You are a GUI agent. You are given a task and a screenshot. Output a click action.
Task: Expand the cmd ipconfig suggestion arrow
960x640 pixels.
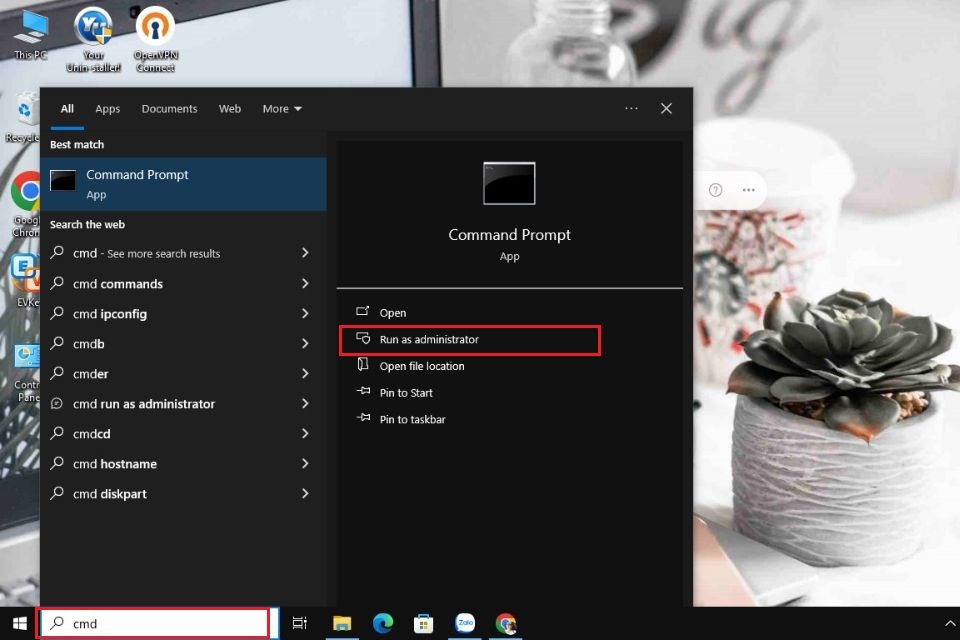(x=305, y=314)
